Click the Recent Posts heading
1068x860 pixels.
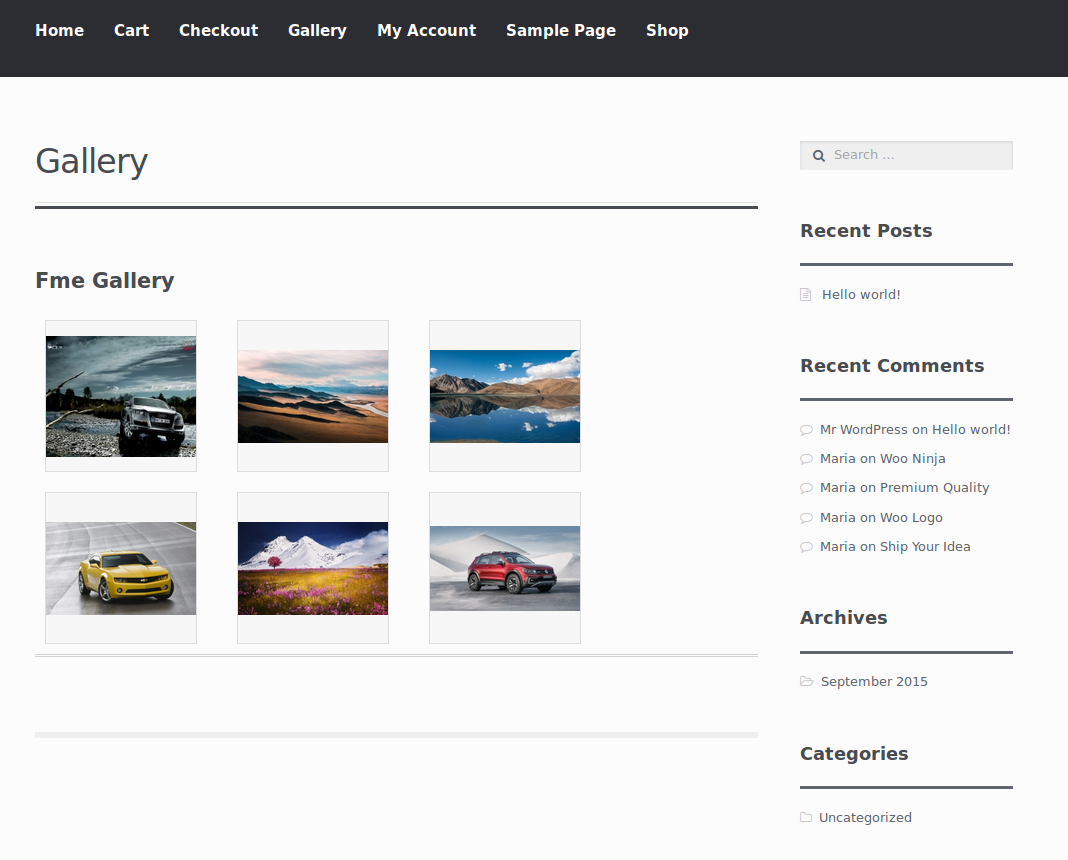pyautogui.click(x=866, y=231)
